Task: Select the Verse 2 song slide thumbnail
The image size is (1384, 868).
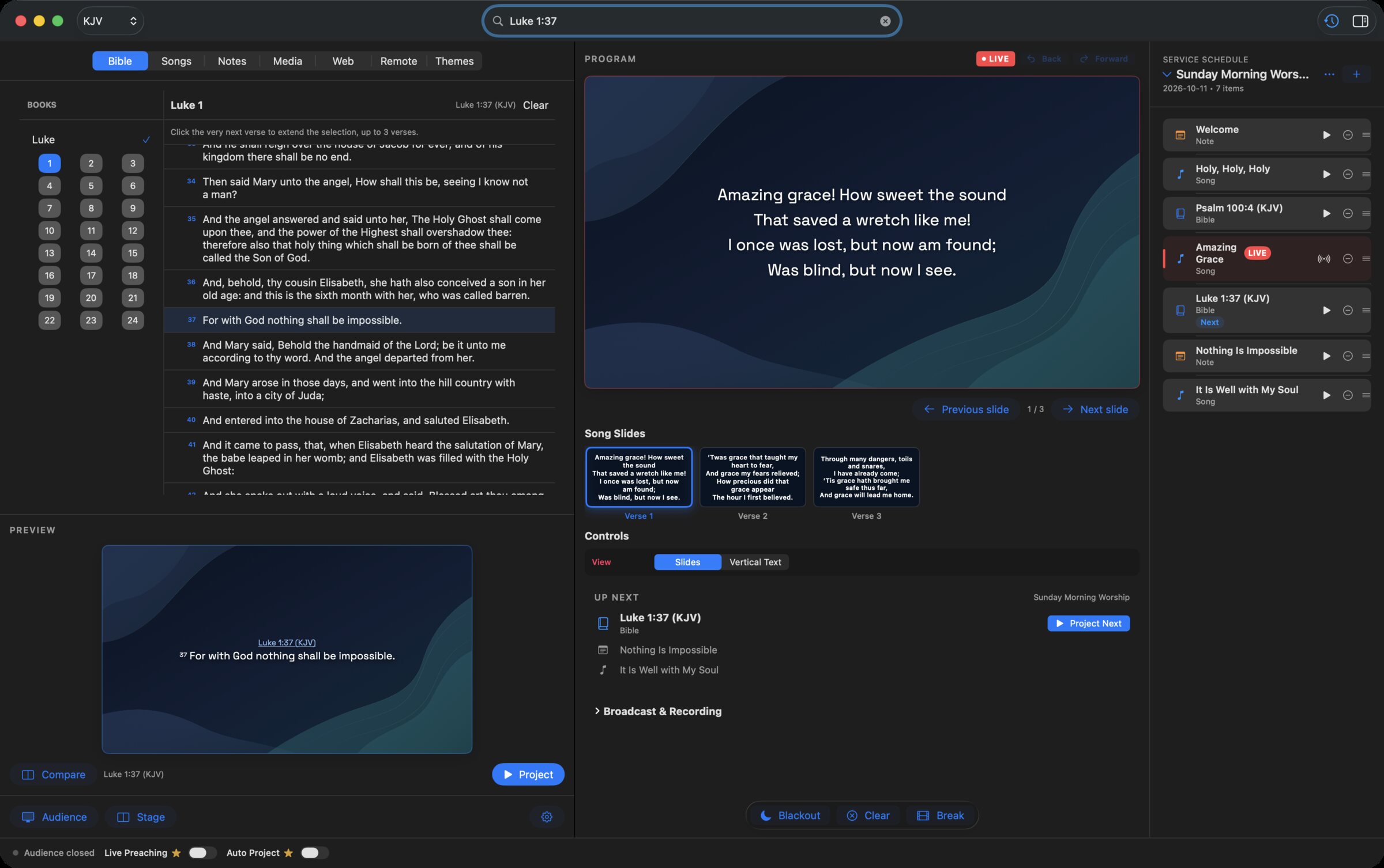Action: [753, 477]
